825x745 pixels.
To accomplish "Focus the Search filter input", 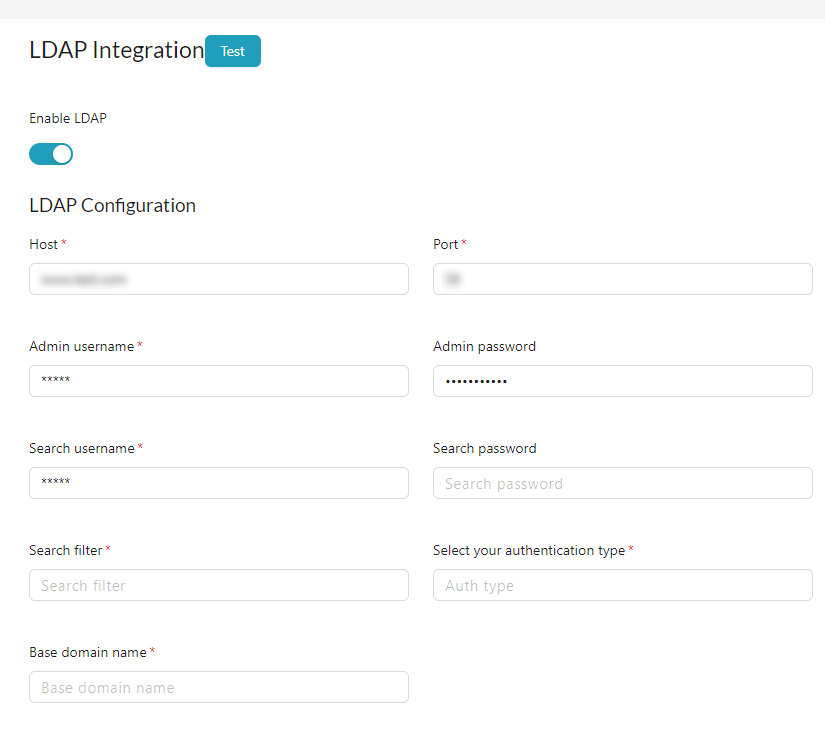I will (x=218, y=585).
